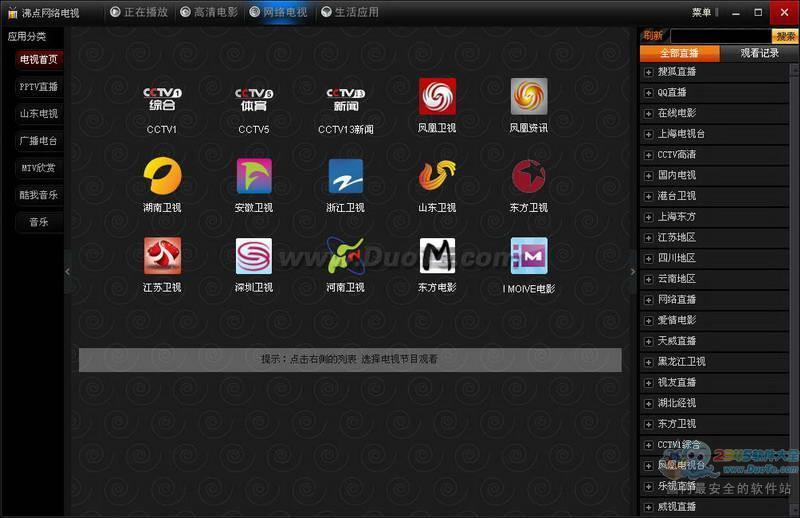Collapse the right channel list with the arrow
The height and width of the screenshot is (518, 800).
click(x=633, y=272)
